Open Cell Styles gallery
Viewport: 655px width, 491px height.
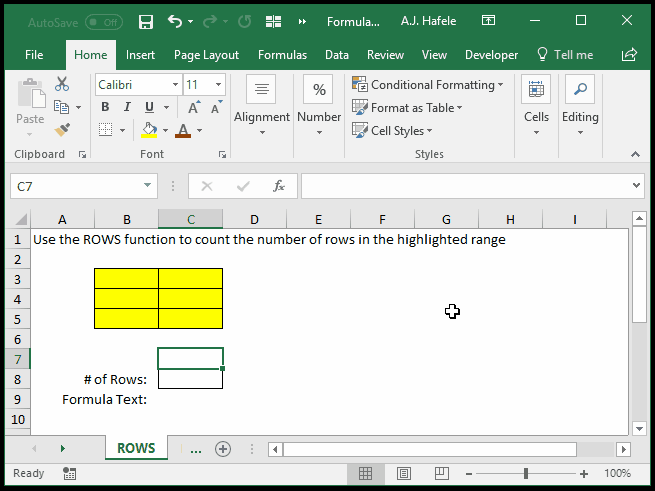pyautogui.click(x=392, y=131)
